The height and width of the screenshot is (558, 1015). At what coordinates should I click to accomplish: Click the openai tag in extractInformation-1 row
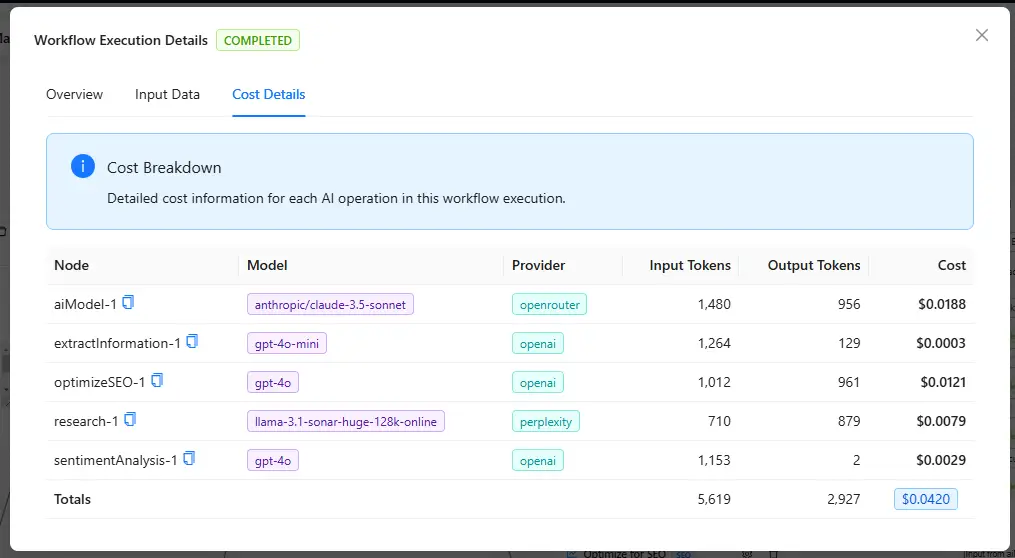pos(538,343)
